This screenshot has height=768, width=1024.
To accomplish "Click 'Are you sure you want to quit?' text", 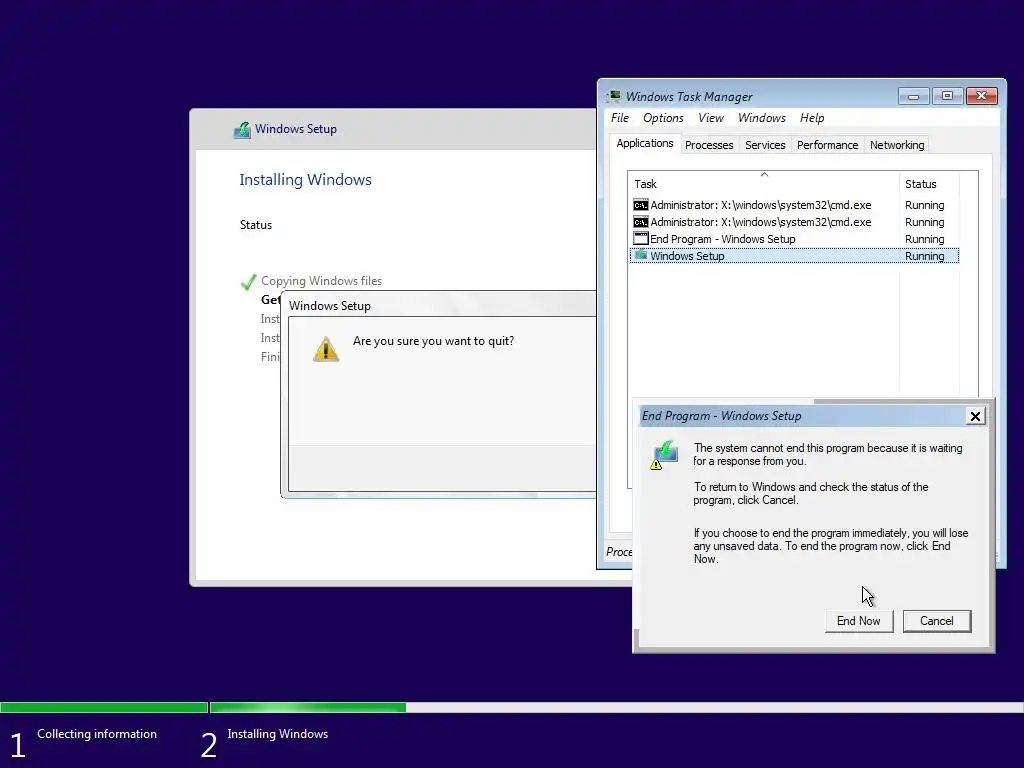I will [x=433, y=341].
